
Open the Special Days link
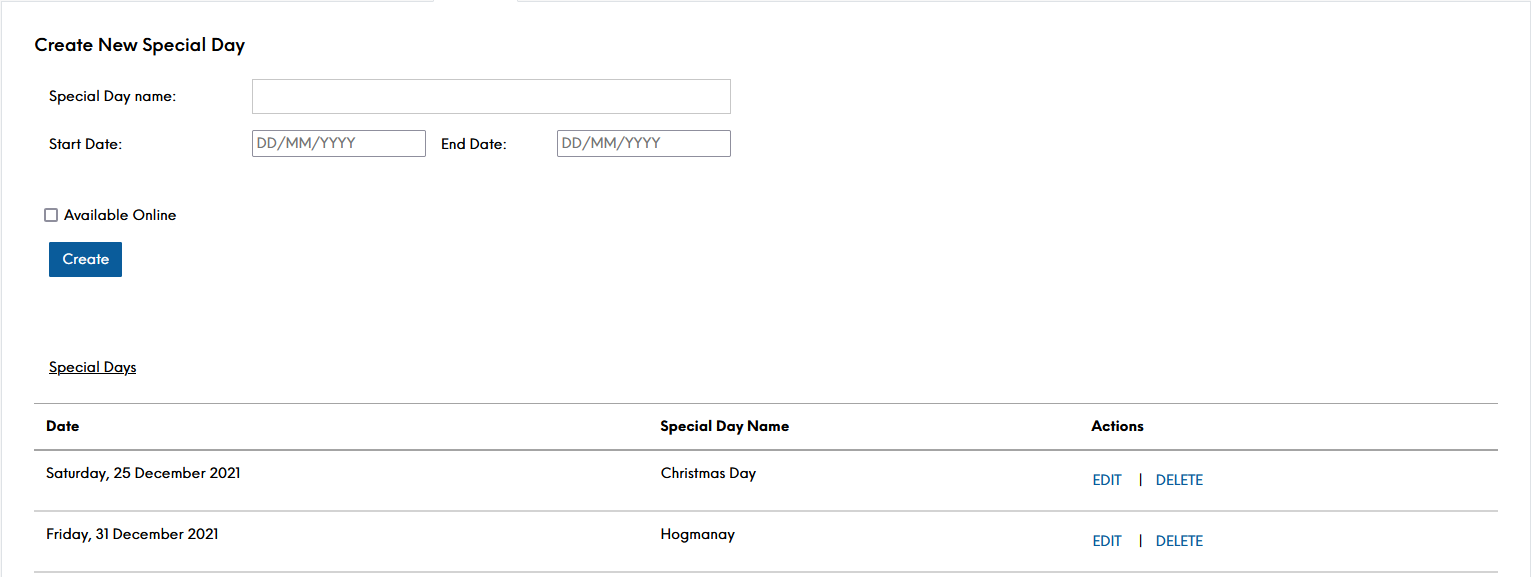point(92,367)
